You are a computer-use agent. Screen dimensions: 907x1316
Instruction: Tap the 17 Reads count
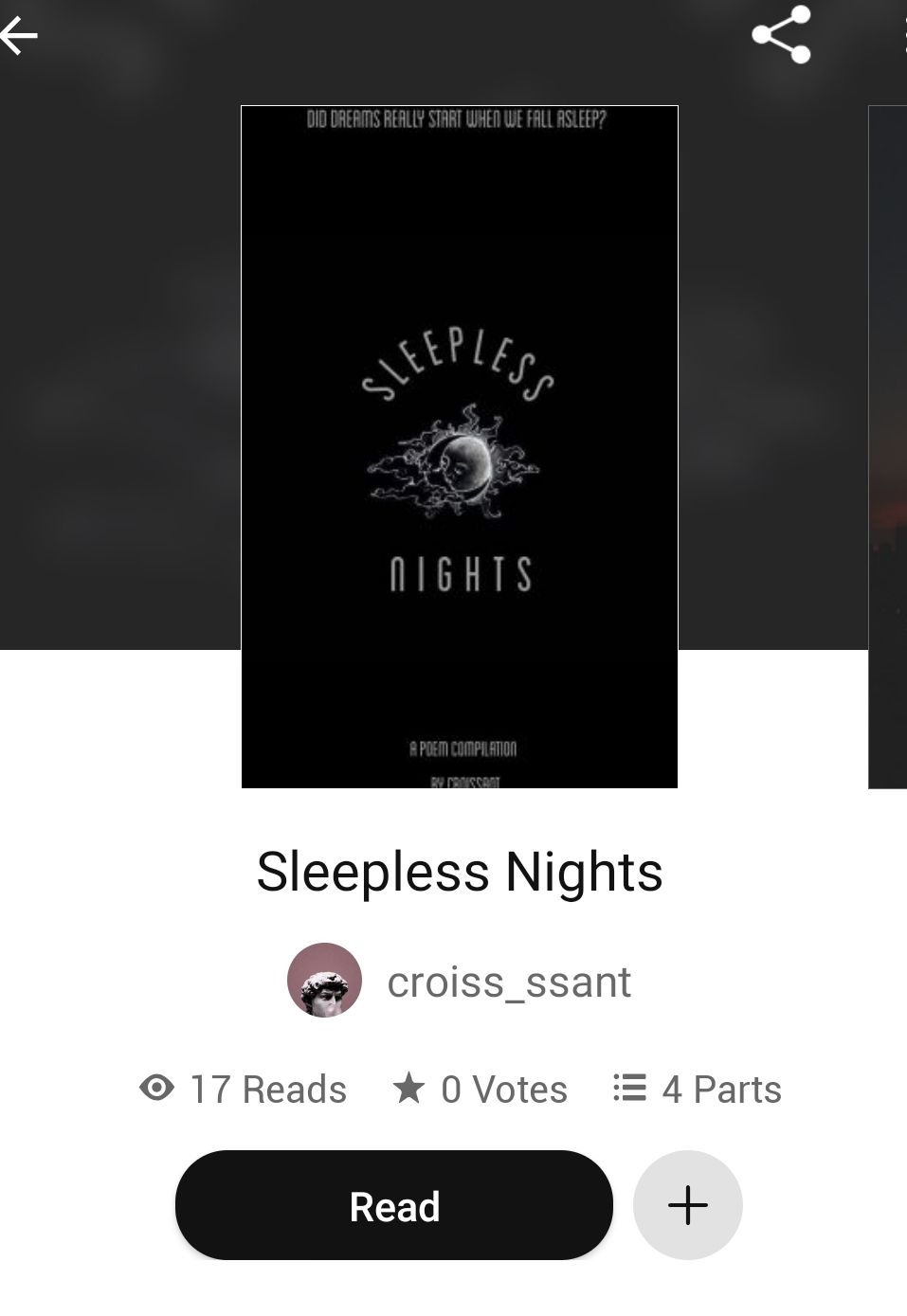click(x=243, y=1089)
